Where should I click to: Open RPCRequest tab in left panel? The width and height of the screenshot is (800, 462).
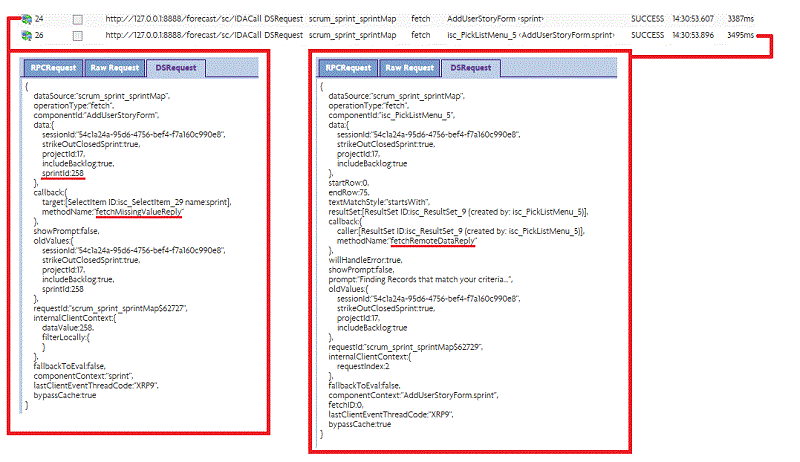tap(52, 68)
